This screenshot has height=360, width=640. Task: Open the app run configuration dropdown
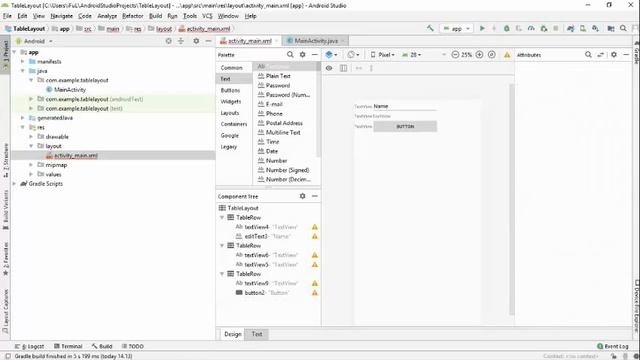457,29
